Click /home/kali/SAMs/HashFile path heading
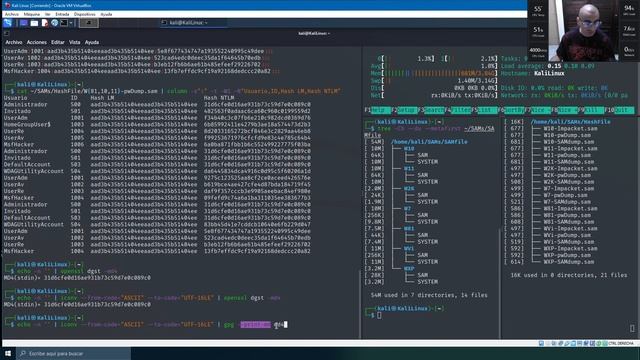The width and height of the screenshot is (640, 360). 571,122
